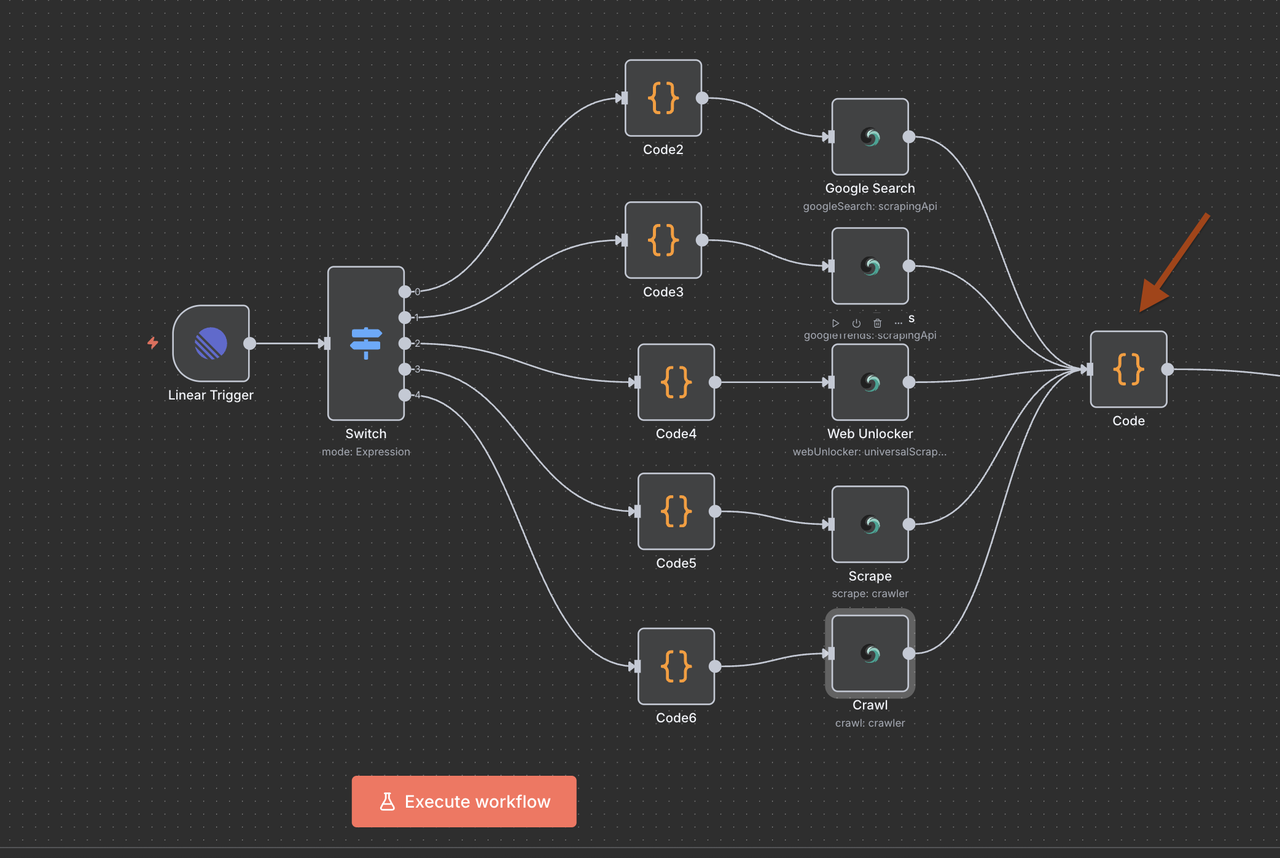Click Code2 output connector
The width and height of the screenshot is (1280, 858).
702,98
